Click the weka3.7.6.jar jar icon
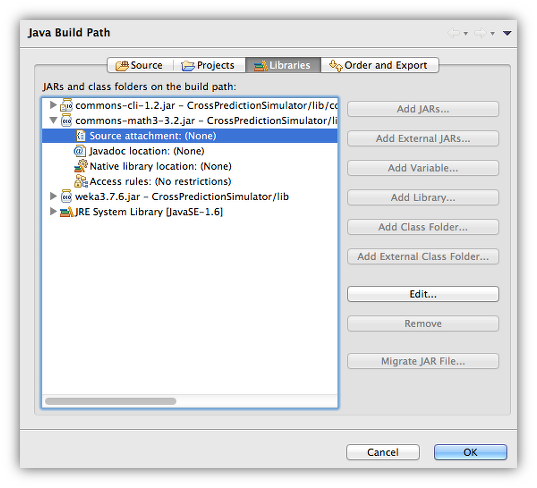Viewport: 537px width, 488px height. (x=66, y=196)
